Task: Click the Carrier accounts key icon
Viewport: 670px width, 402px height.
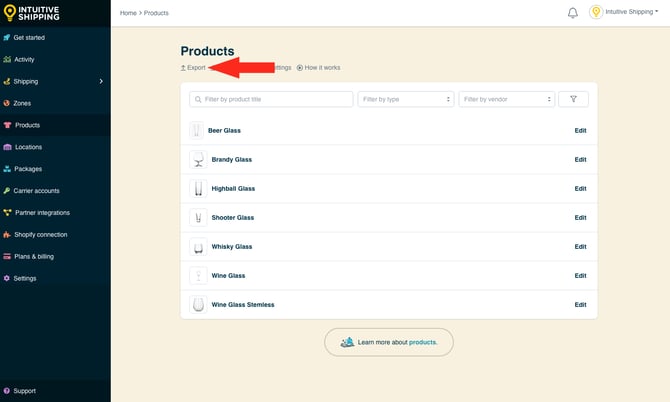Action: [x=6, y=191]
